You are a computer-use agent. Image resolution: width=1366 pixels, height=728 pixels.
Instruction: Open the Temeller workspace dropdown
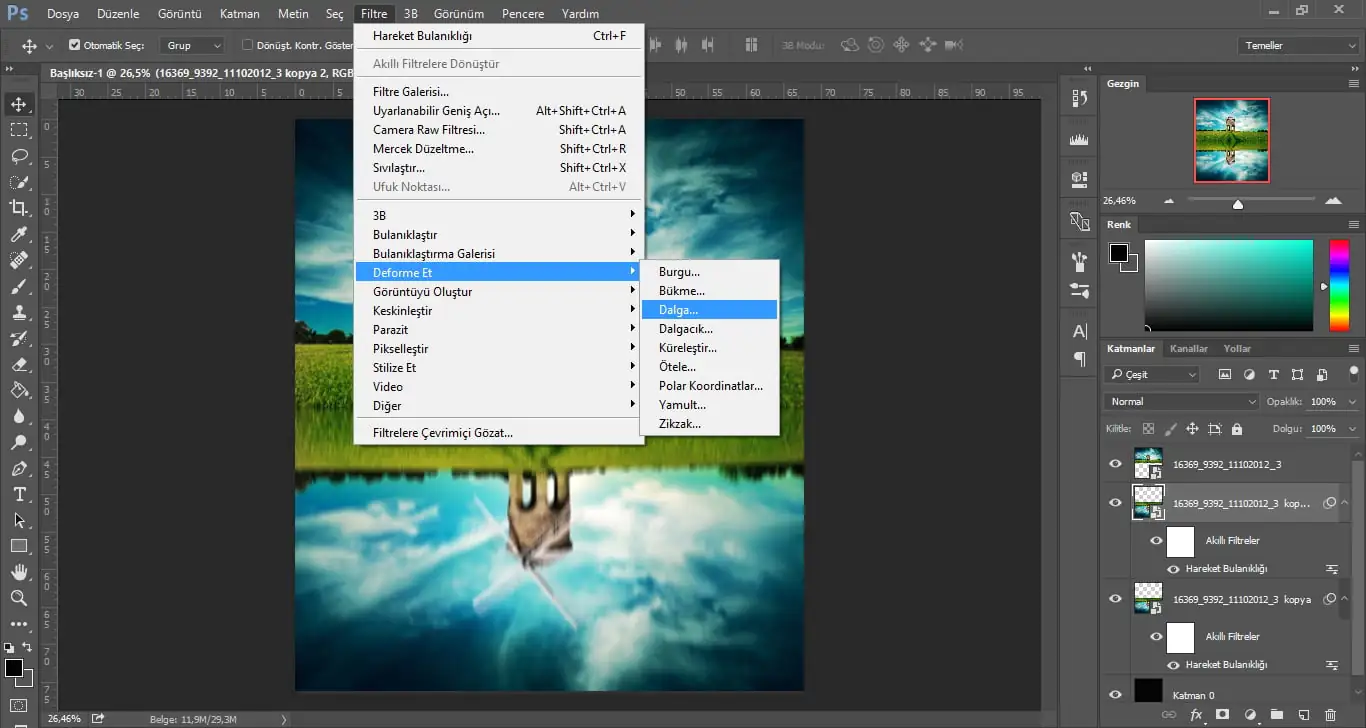1297,46
